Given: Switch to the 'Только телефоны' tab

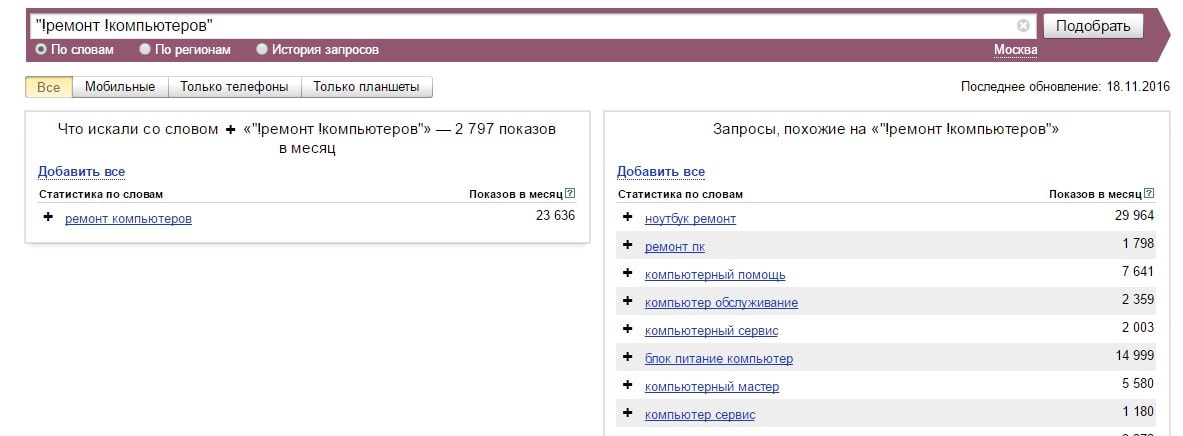Looking at the screenshot, I should (235, 87).
